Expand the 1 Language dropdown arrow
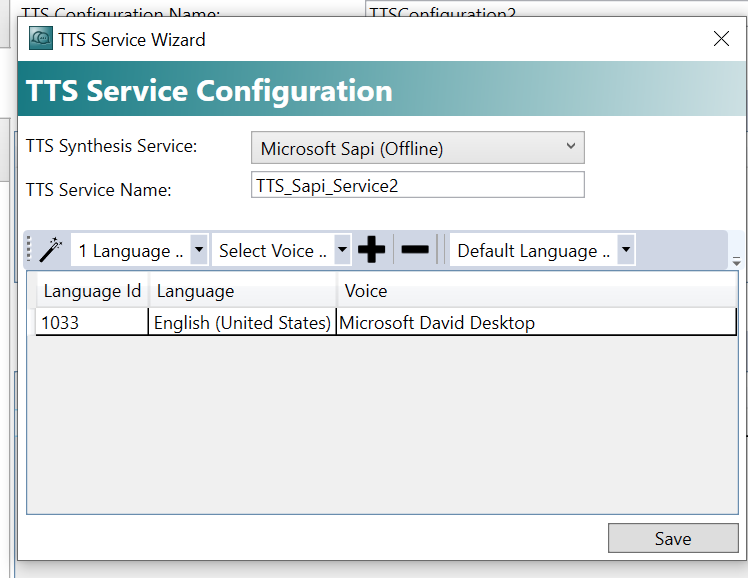748x578 pixels. tap(199, 249)
